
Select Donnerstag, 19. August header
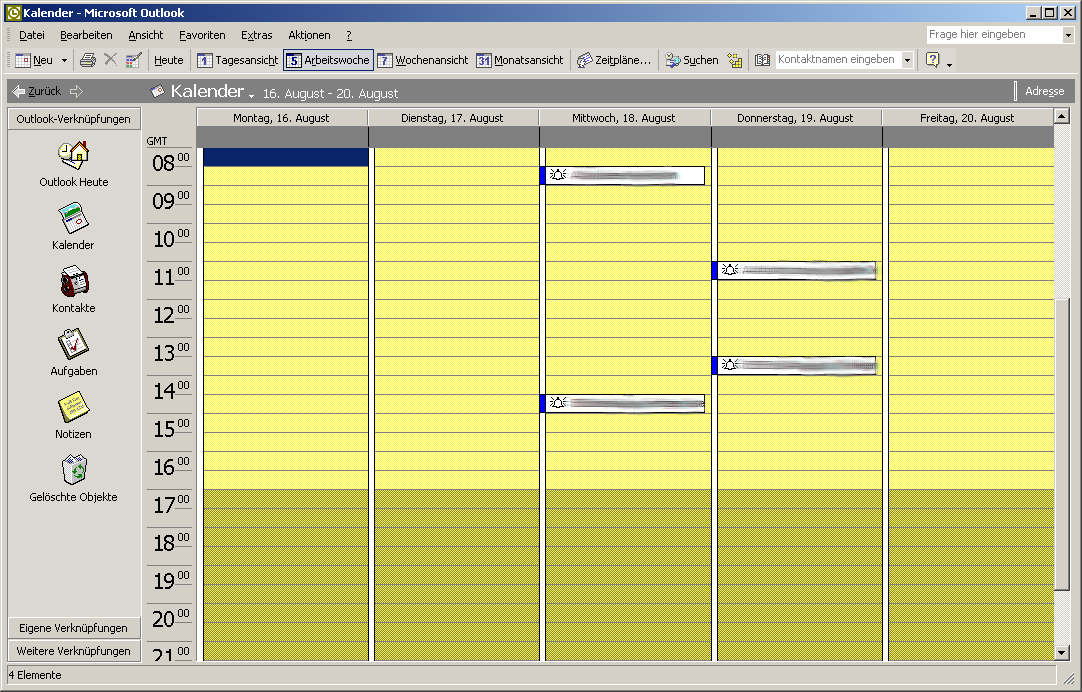796,118
